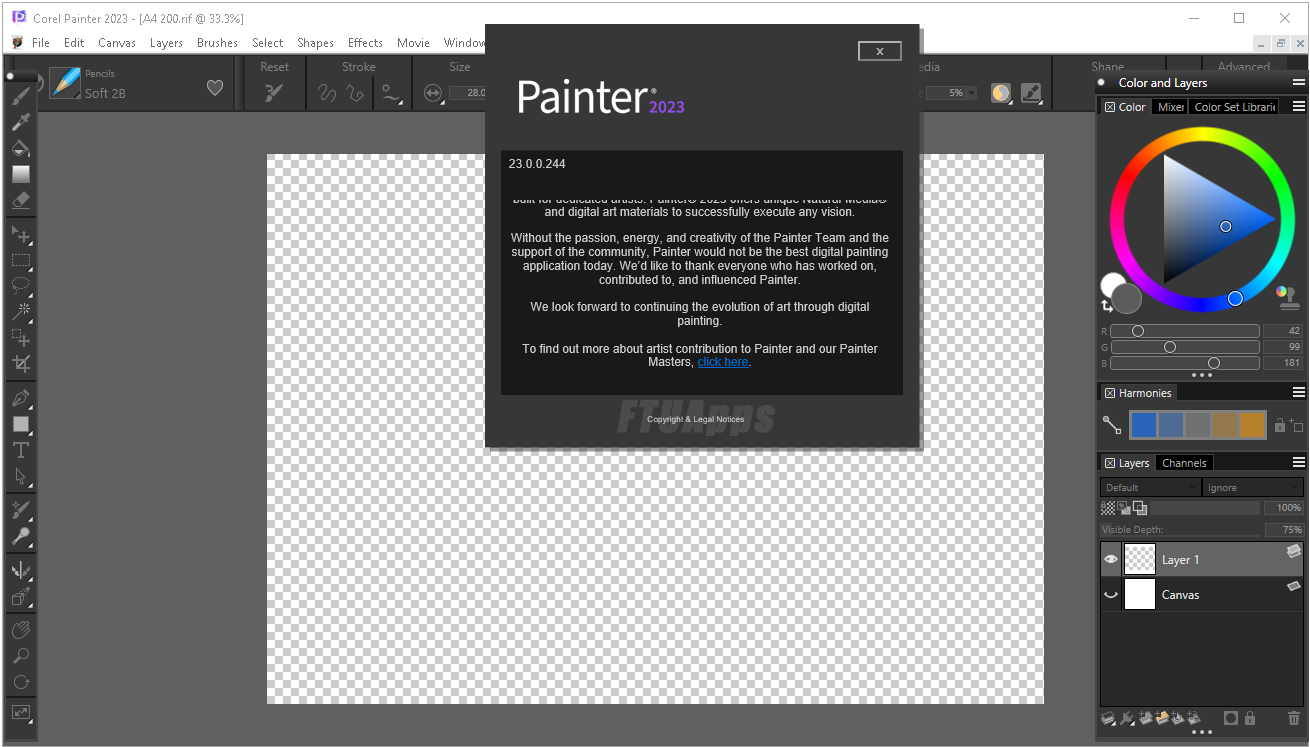Show the Canvas layer visibility

pos(1110,594)
